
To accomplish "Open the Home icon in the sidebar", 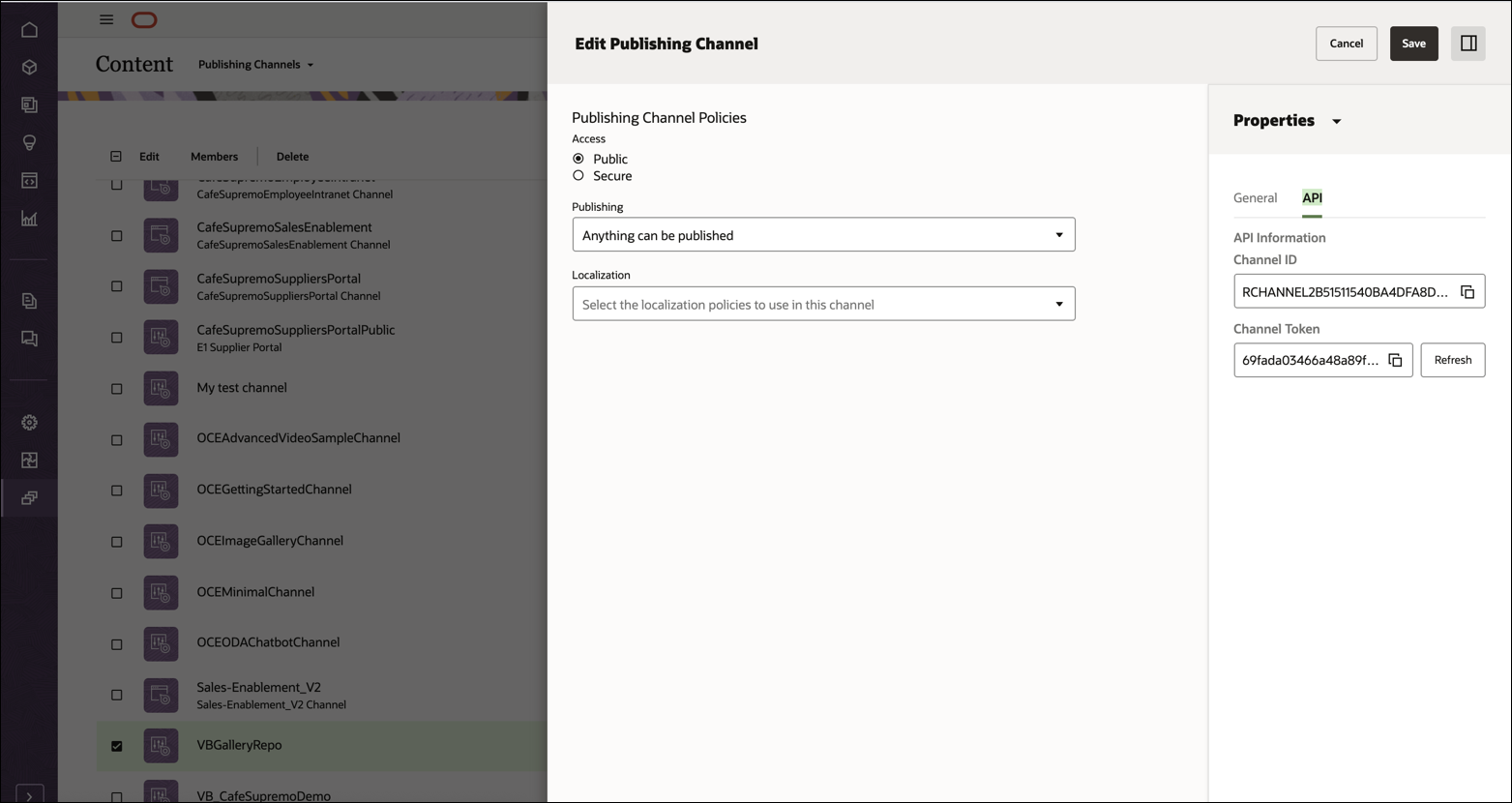I will click(29, 29).
